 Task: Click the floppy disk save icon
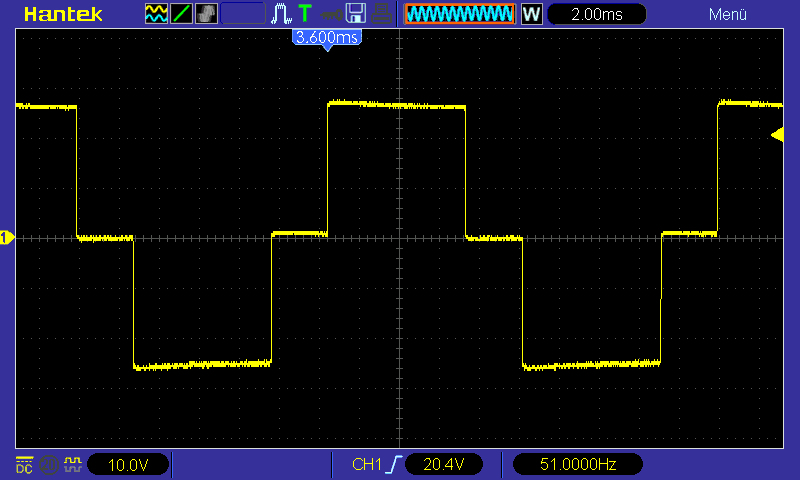point(355,14)
